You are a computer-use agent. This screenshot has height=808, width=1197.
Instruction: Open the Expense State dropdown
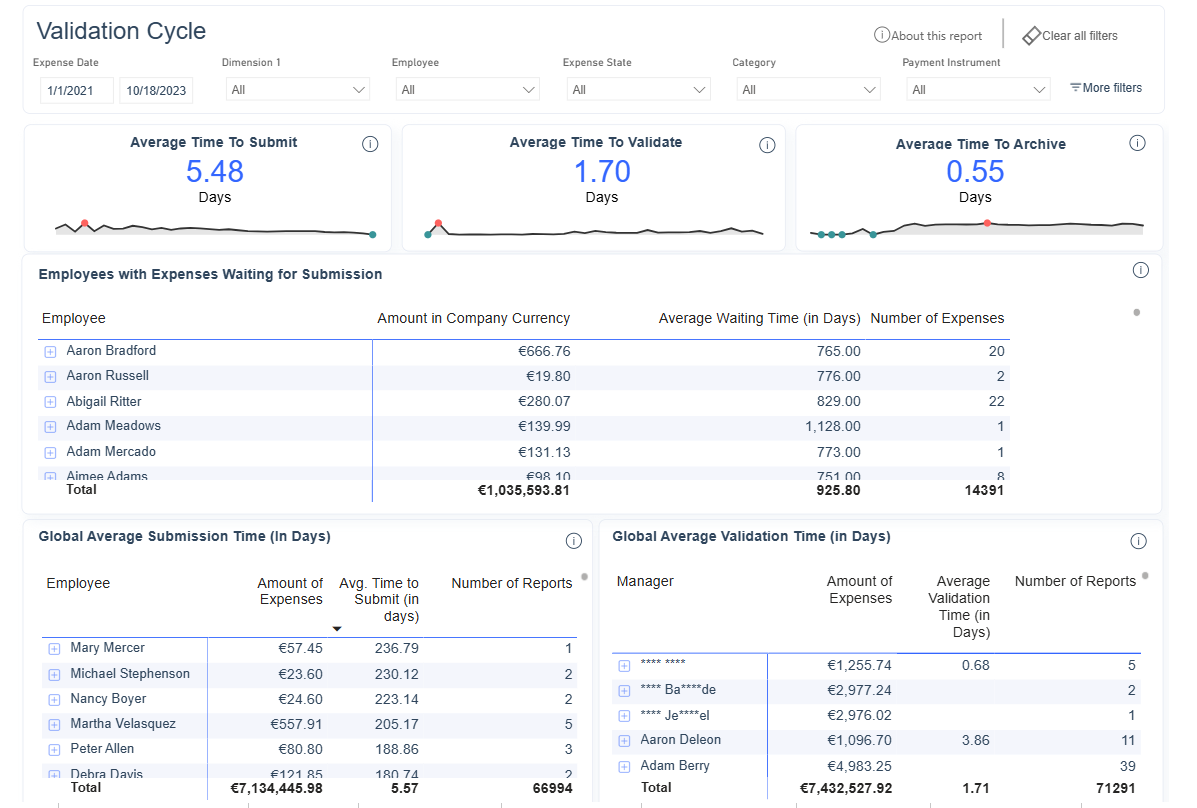pos(638,89)
